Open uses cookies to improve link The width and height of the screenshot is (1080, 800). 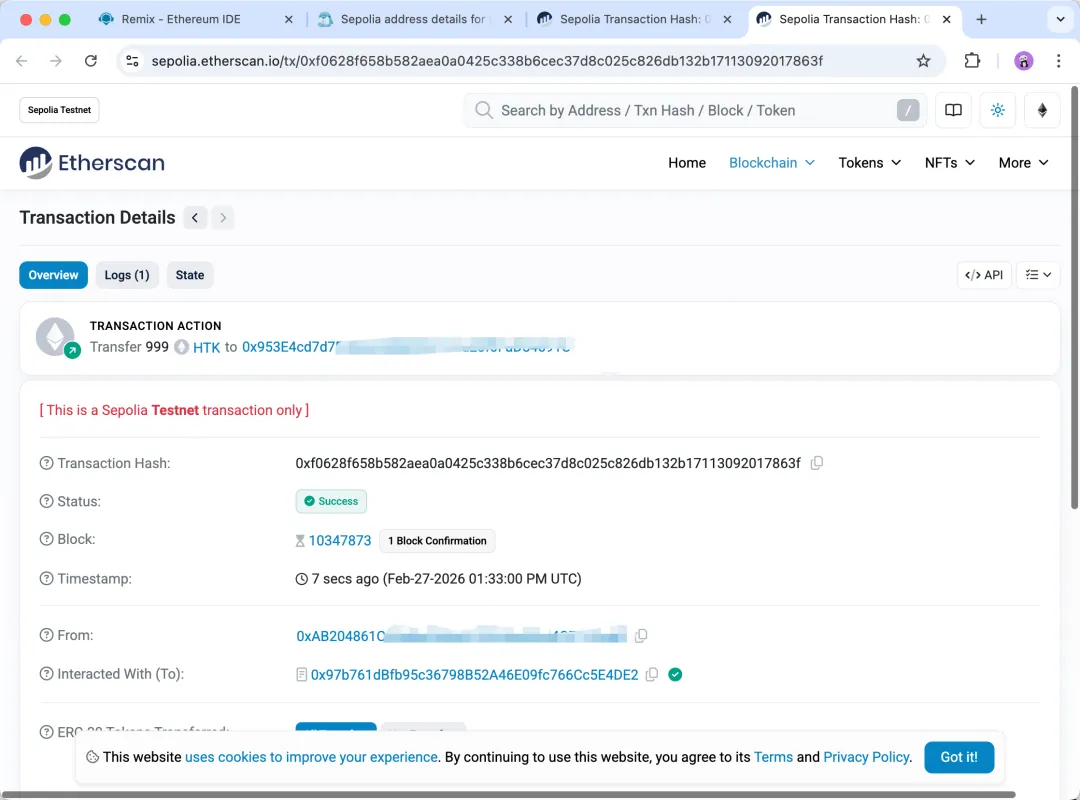311,757
